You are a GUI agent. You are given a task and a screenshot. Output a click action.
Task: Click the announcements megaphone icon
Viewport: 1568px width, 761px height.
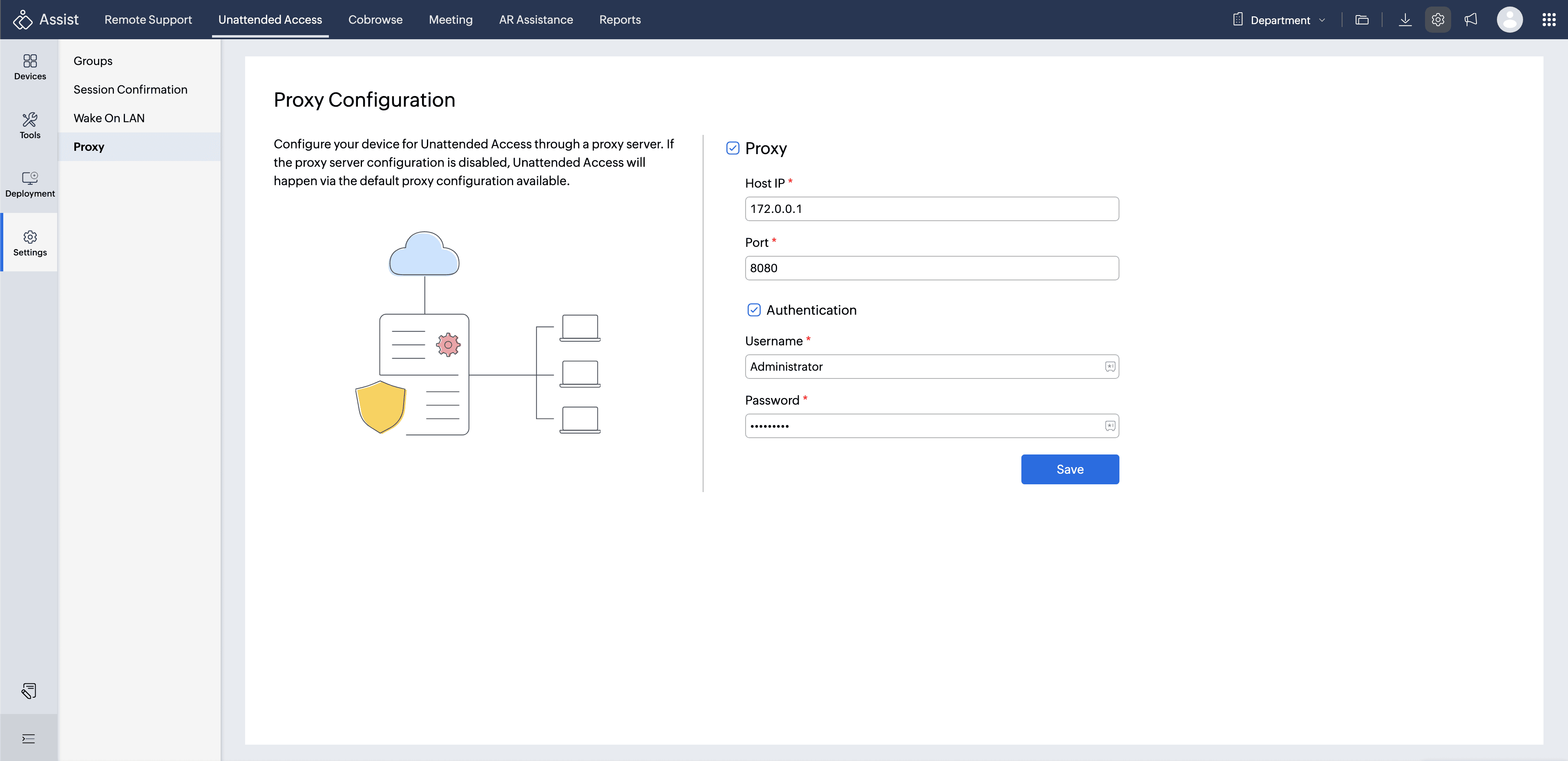pyautogui.click(x=1471, y=20)
